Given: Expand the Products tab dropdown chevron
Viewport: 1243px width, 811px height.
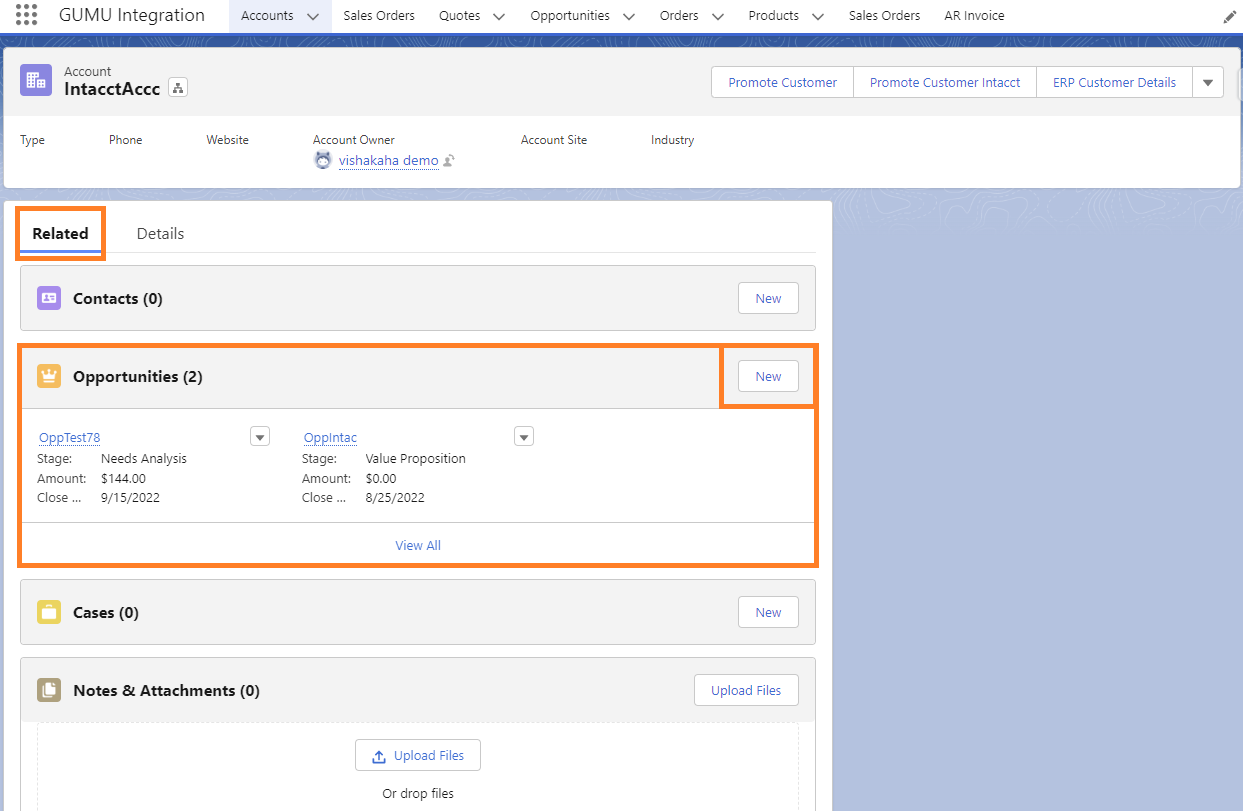Looking at the screenshot, I should point(817,17).
